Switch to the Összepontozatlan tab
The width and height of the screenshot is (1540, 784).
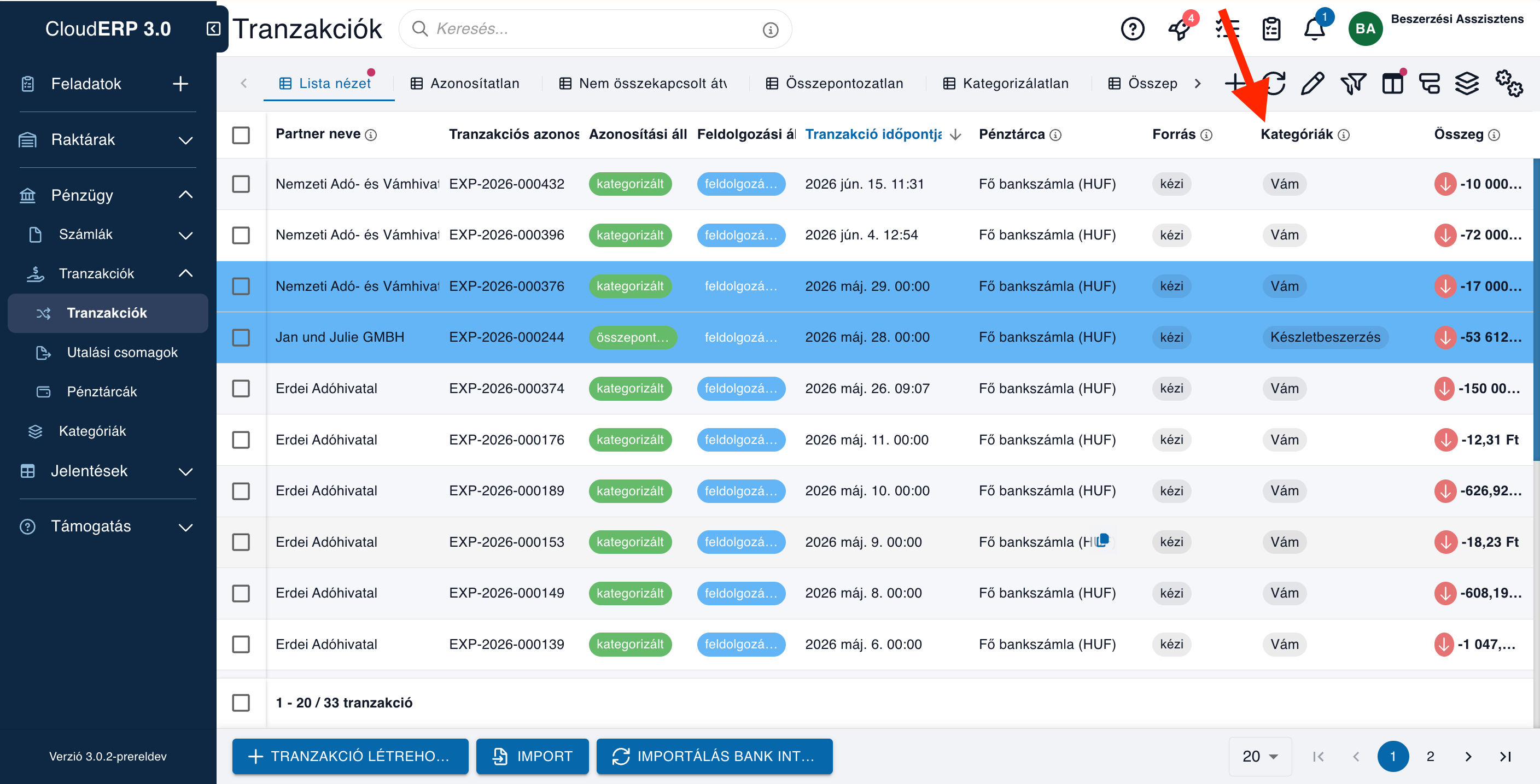pyautogui.click(x=835, y=84)
